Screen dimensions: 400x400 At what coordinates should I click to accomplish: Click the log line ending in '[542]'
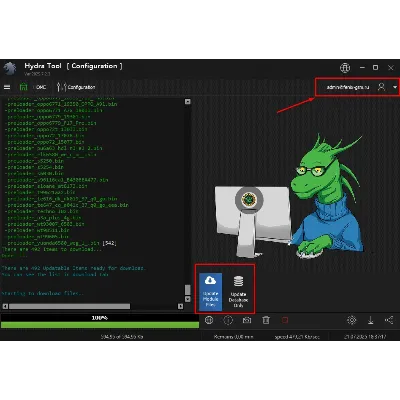pyautogui.click(x=62, y=243)
